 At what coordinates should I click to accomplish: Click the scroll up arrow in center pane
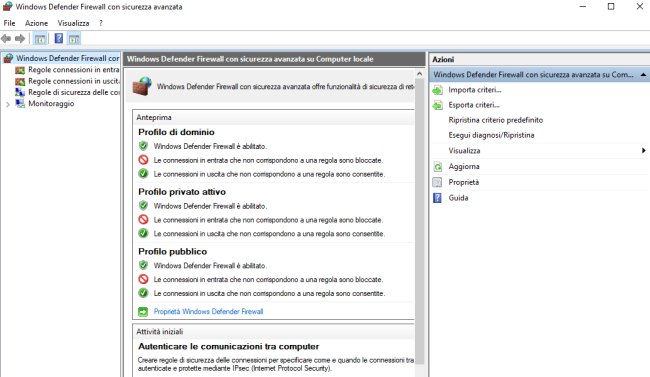420,74
